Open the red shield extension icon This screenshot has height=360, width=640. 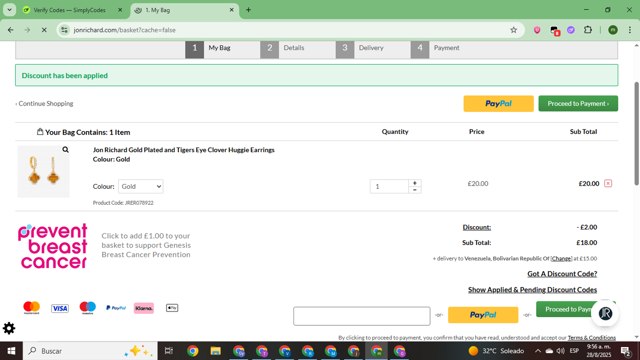click(x=537, y=30)
